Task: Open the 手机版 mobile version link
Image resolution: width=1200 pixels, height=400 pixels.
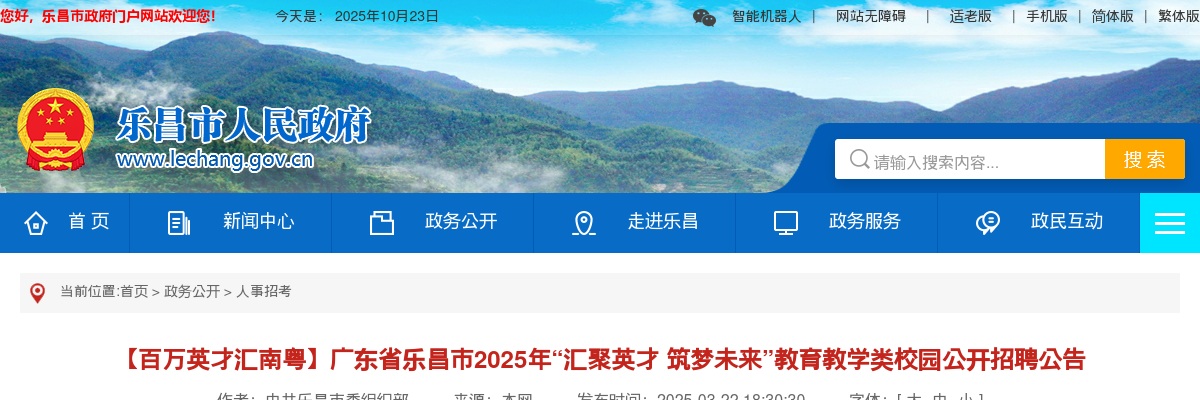Action: pyautogui.click(x=1047, y=16)
